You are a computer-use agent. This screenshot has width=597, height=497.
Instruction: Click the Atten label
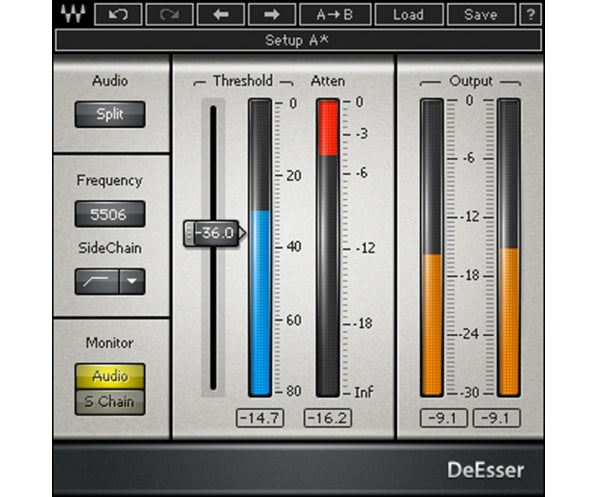(x=328, y=81)
